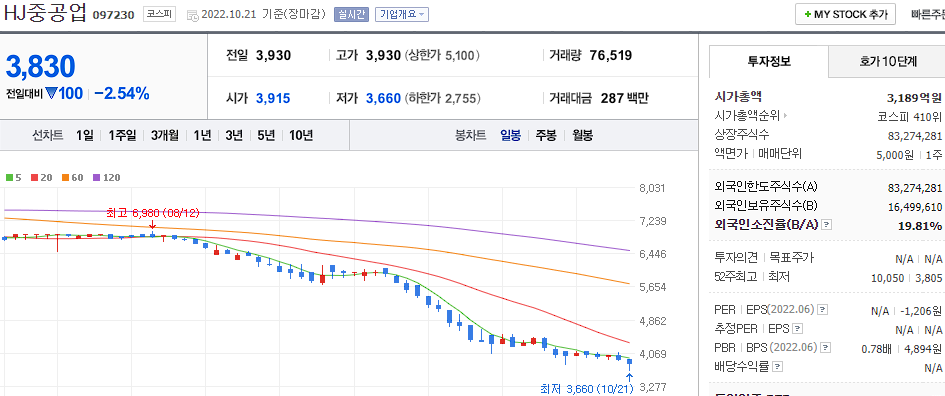Click the -1,206원 EPS value
945x396 pixels.
point(921,311)
